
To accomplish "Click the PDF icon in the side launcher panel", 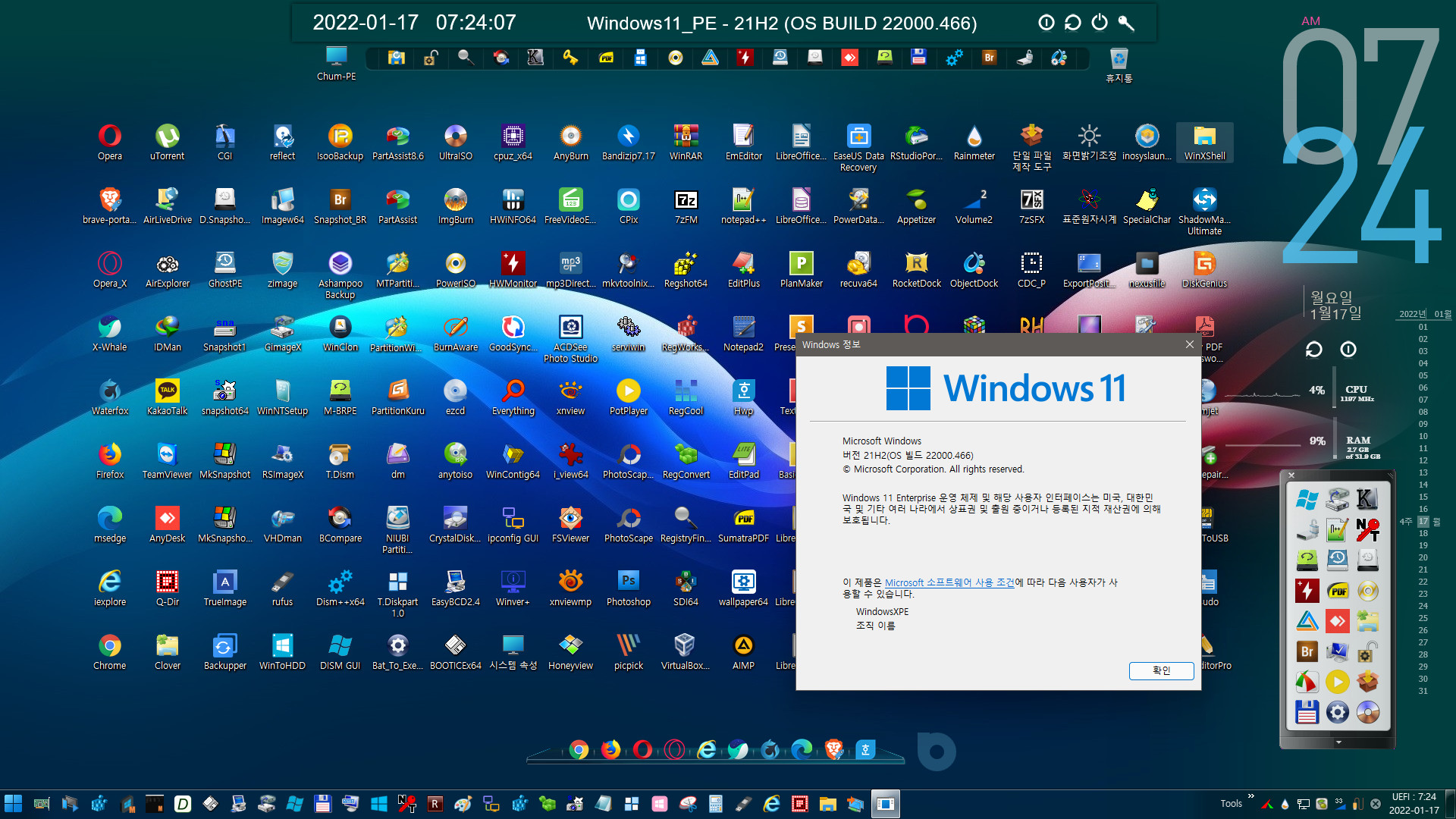I will click(1338, 591).
